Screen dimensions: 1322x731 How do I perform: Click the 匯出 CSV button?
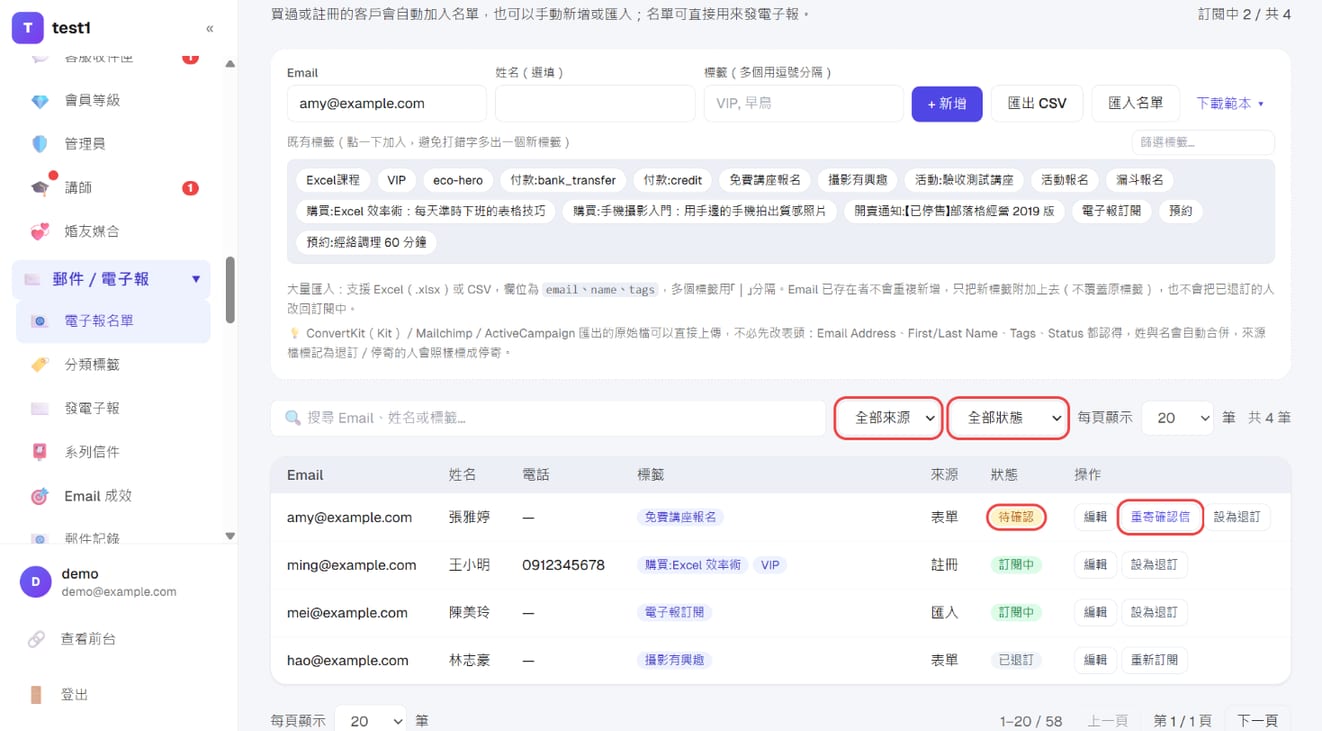(x=1037, y=104)
